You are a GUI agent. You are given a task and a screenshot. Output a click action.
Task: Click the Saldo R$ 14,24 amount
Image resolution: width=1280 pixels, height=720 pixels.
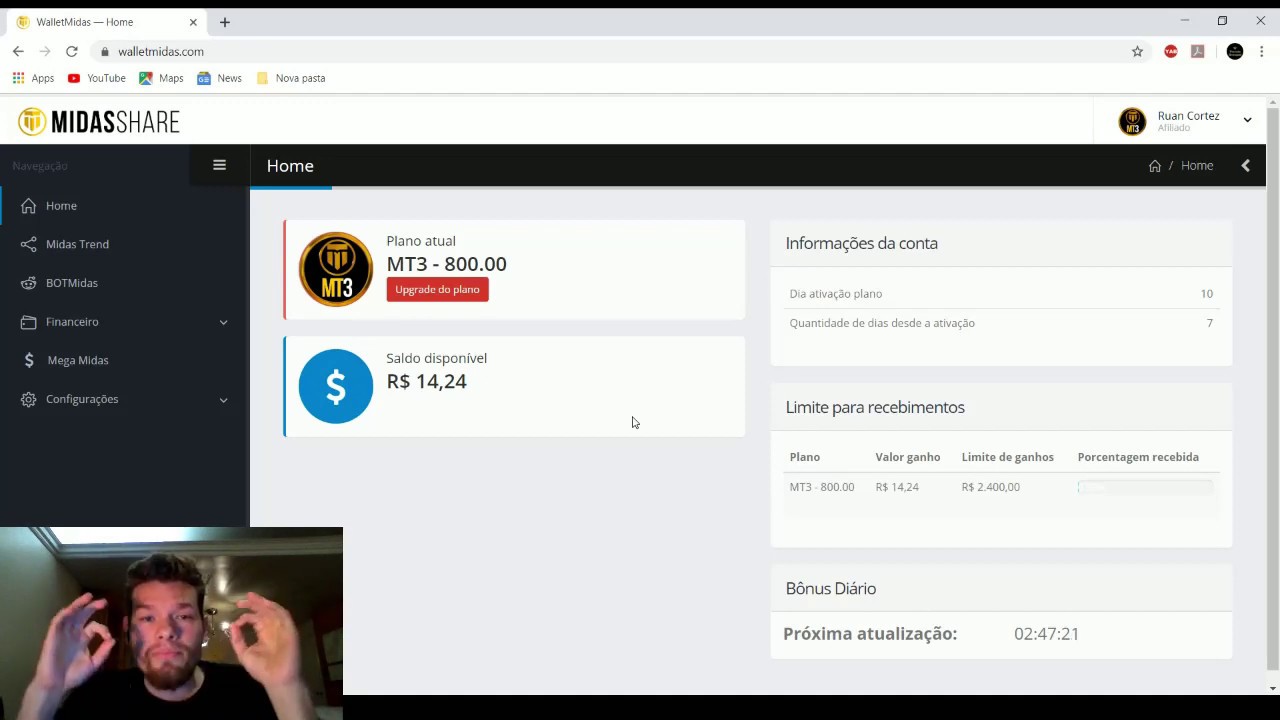[x=426, y=381]
